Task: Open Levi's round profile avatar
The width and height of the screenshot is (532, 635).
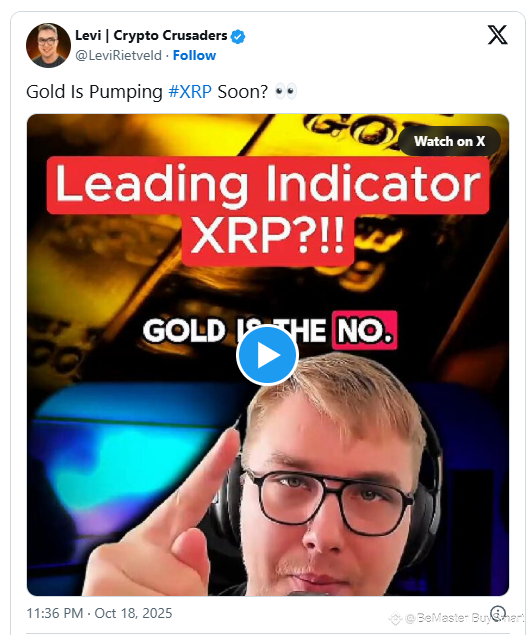Action: click(49, 45)
